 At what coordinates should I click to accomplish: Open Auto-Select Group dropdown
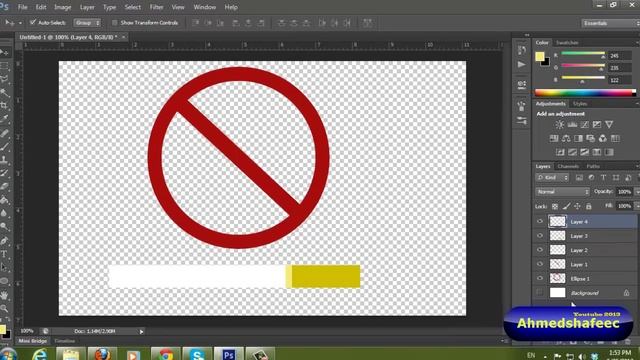point(87,23)
